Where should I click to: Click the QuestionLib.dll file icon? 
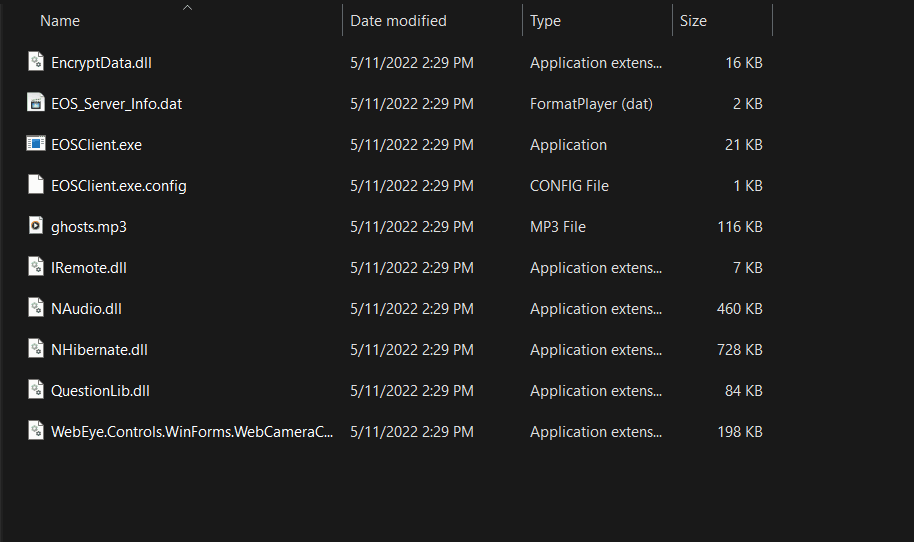[x=36, y=390]
